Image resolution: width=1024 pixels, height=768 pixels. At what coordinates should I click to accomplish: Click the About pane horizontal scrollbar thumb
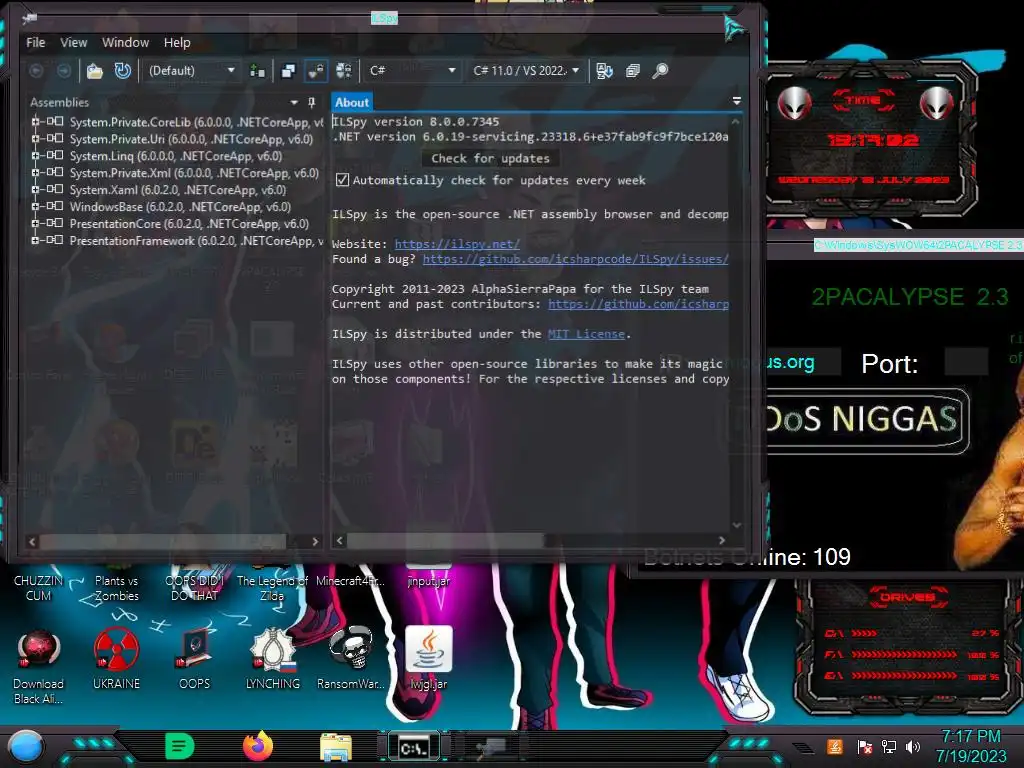[x=445, y=541]
